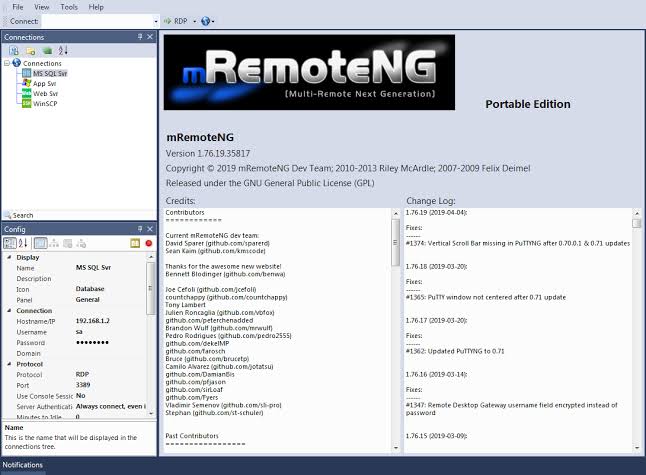Open the Notifications panel tab
Screen dimensions: 646x475
(x=23, y=465)
